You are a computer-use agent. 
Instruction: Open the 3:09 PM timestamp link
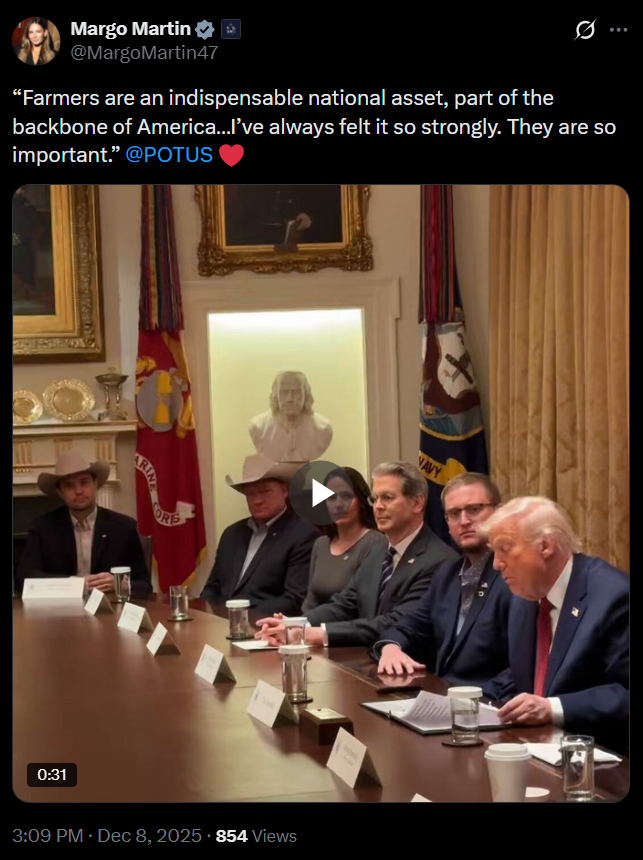(48, 836)
